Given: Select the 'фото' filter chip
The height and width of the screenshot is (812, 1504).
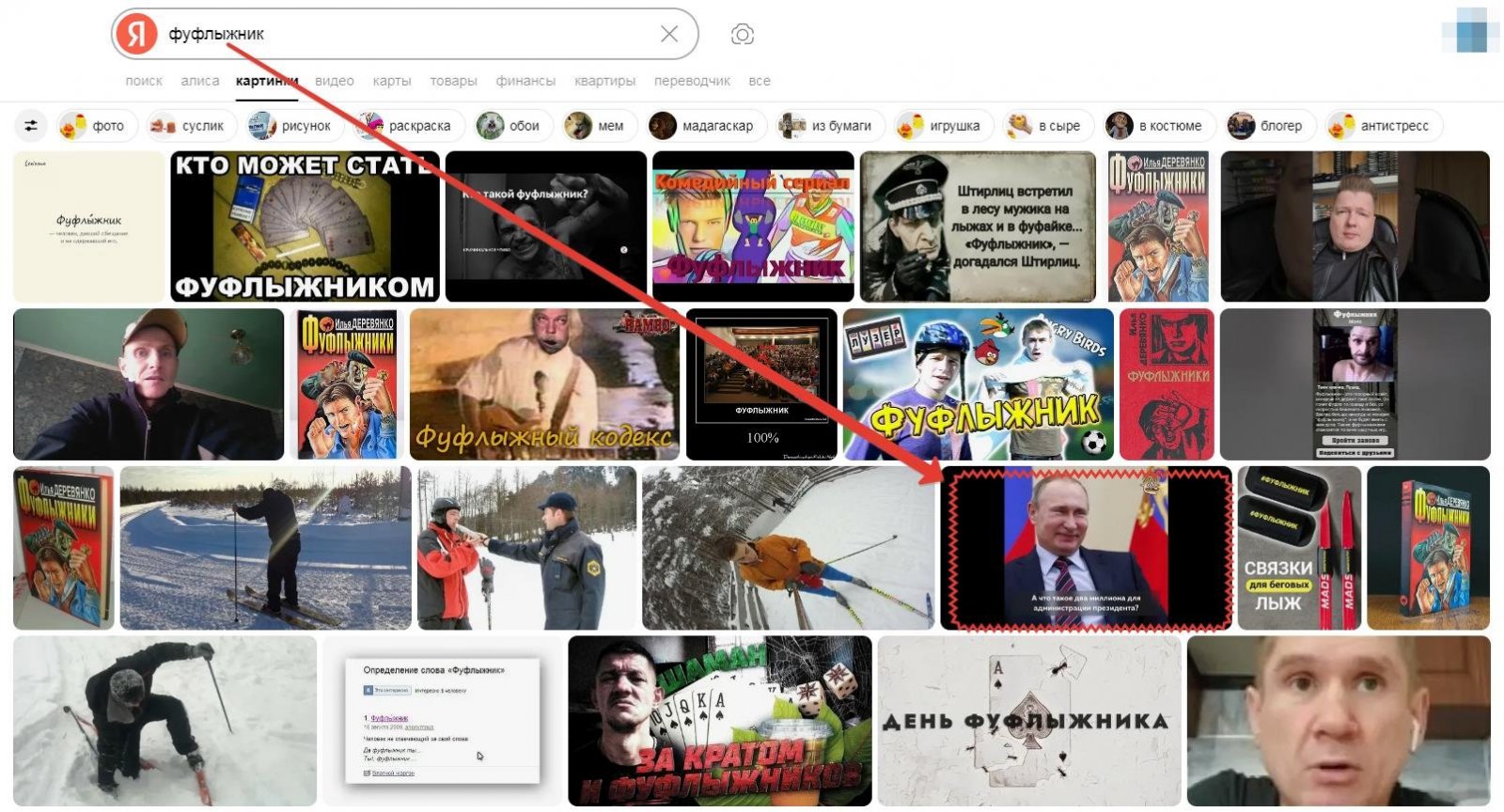Looking at the screenshot, I should pos(98,126).
